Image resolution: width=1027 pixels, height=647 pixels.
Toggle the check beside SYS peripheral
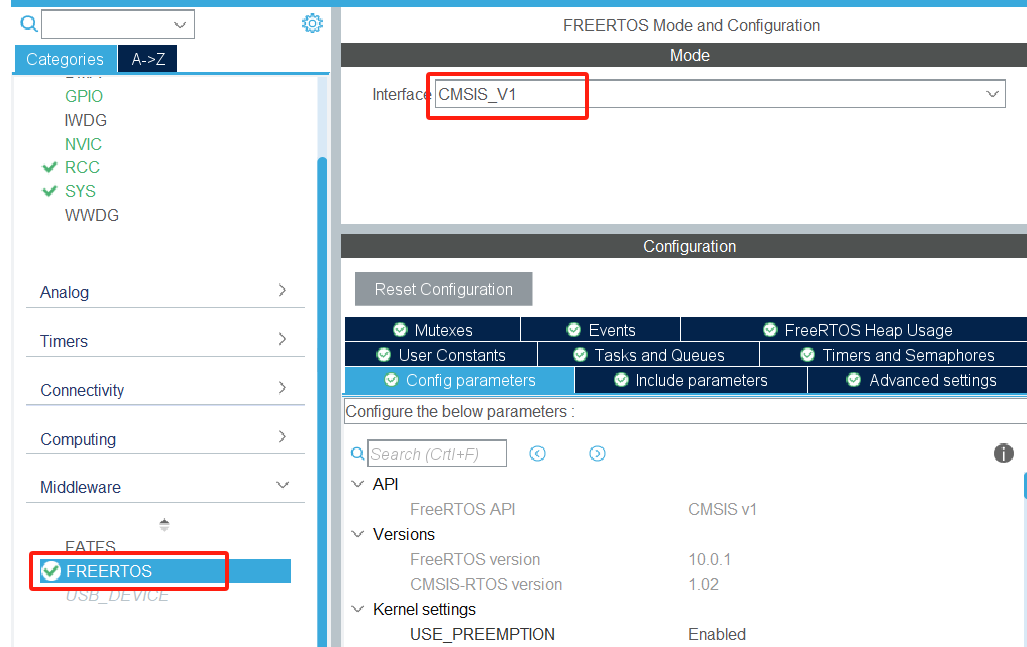[50, 190]
